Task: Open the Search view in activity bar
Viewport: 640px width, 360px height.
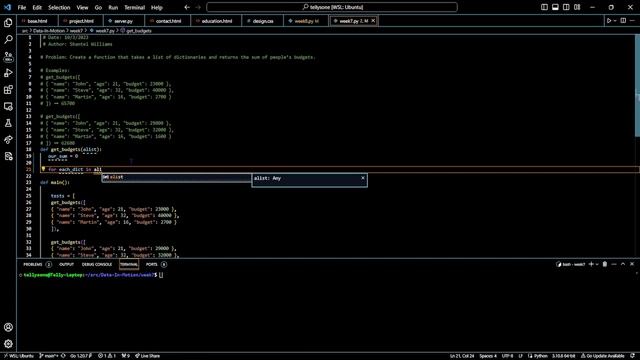Action: [8, 40]
